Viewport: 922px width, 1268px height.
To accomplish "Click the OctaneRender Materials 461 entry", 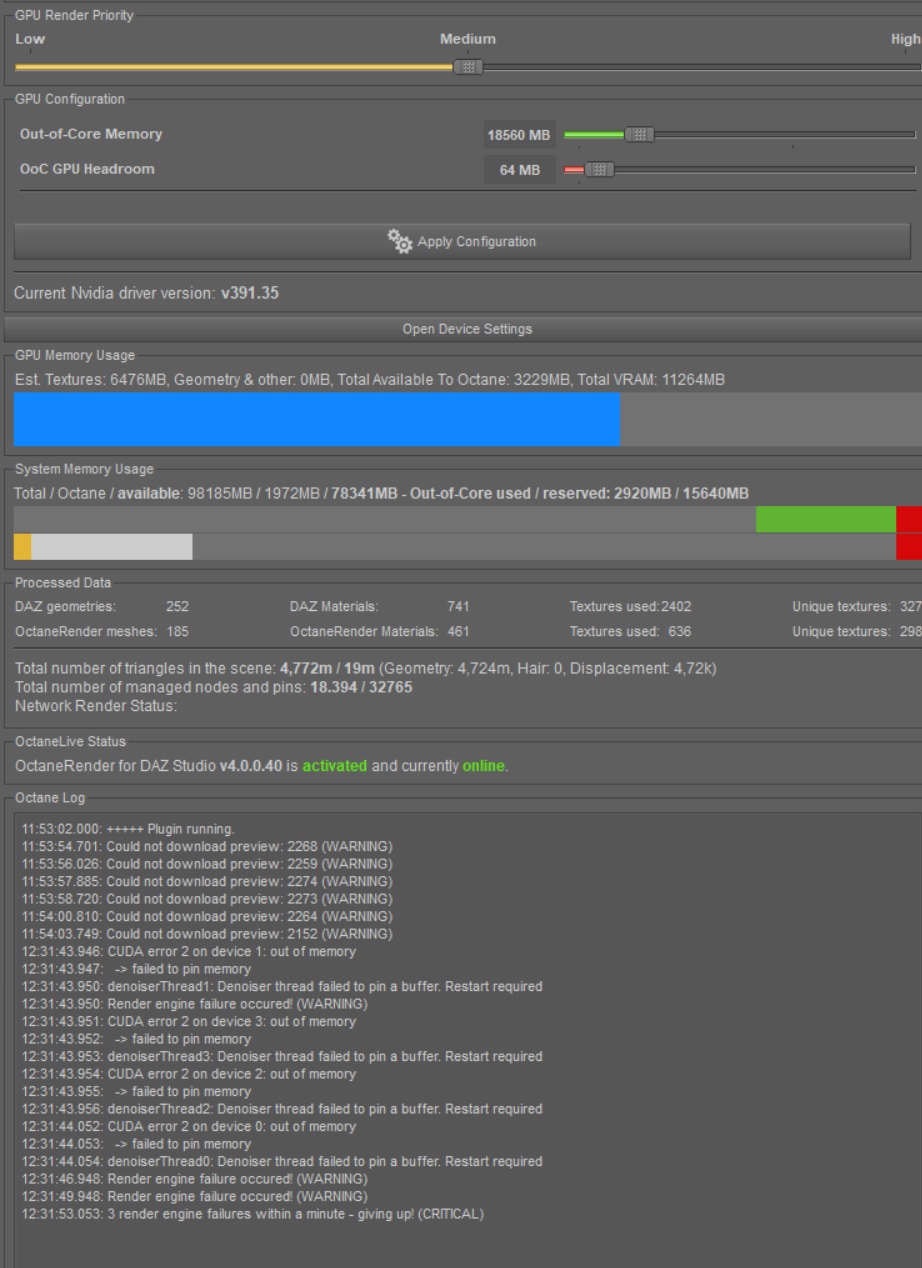I will click(x=380, y=631).
